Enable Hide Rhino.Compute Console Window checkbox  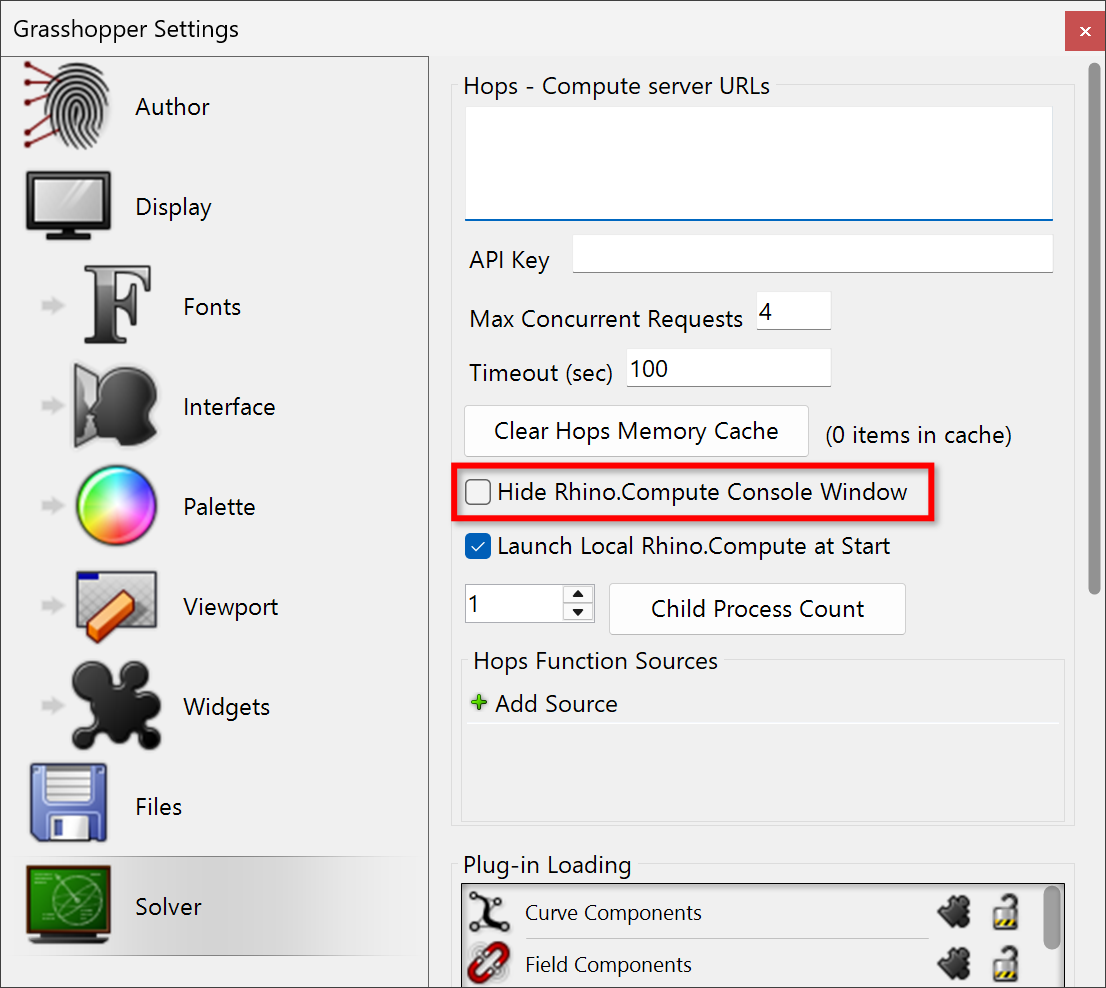pyautogui.click(x=479, y=492)
